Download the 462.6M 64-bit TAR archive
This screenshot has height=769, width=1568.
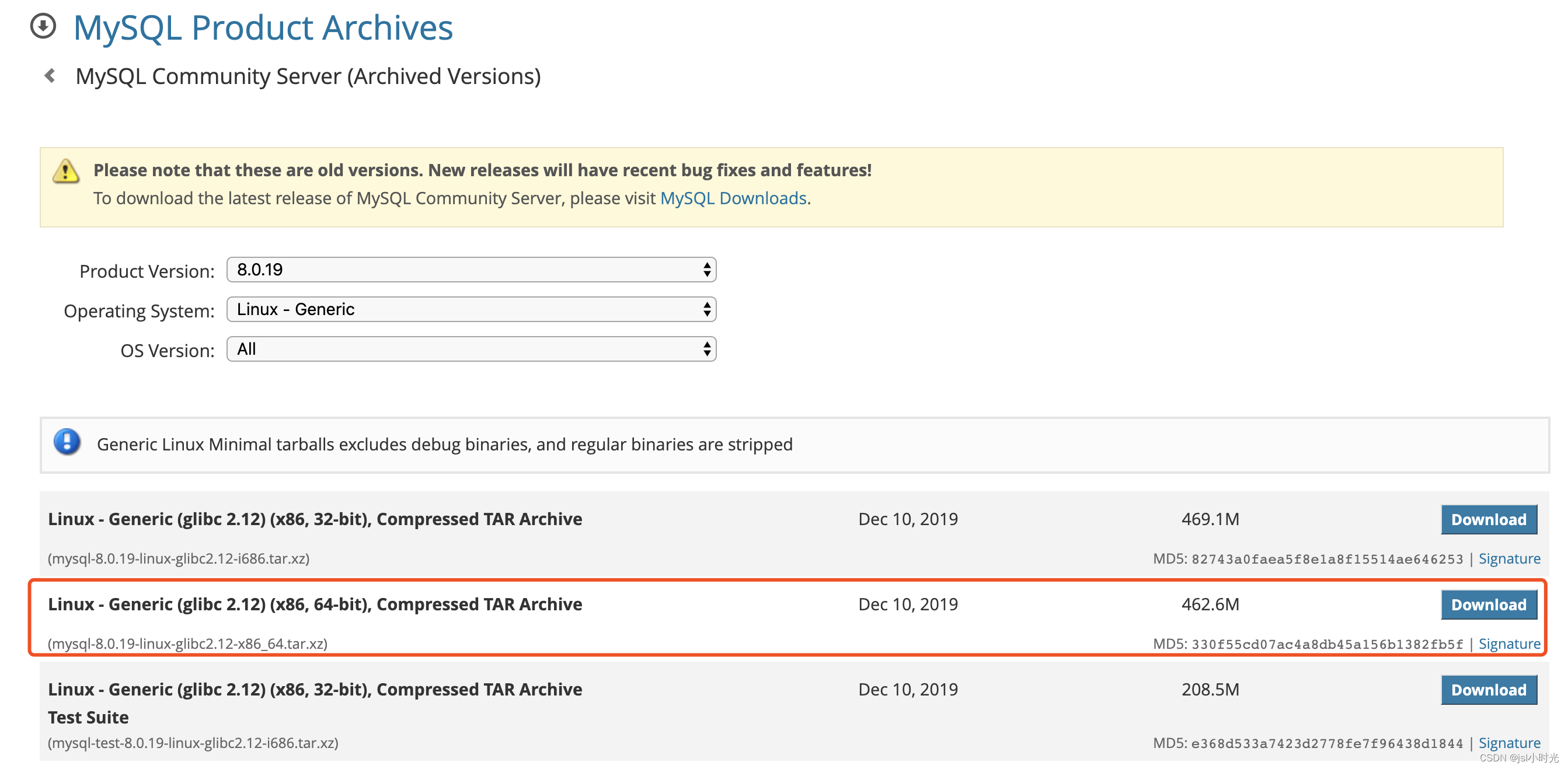tap(1488, 604)
